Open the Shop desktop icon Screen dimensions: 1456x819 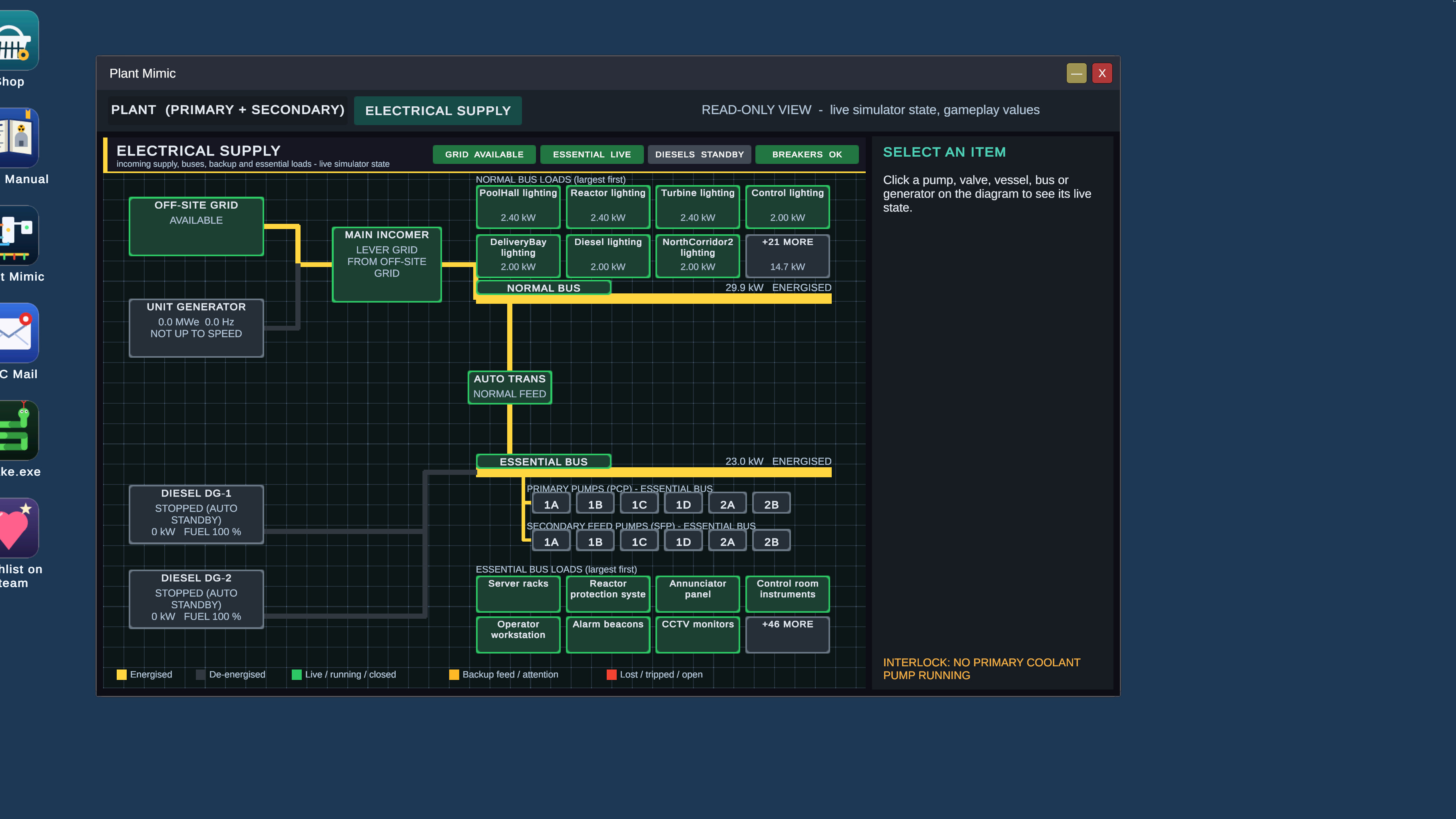[x=19, y=40]
